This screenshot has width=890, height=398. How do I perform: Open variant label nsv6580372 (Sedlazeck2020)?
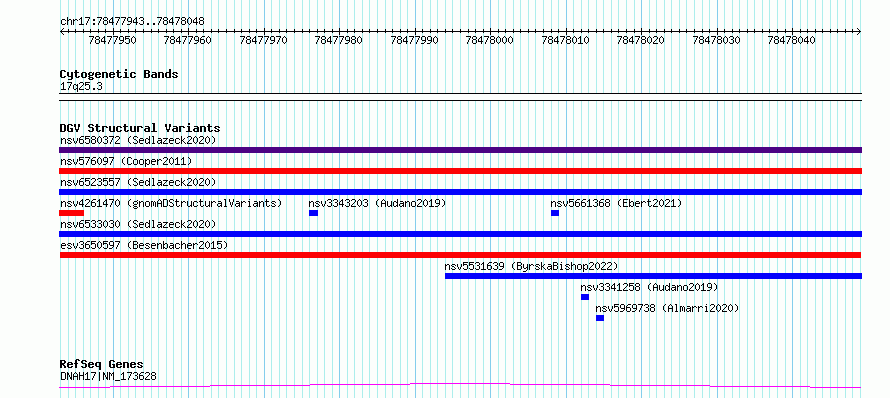[138, 140]
